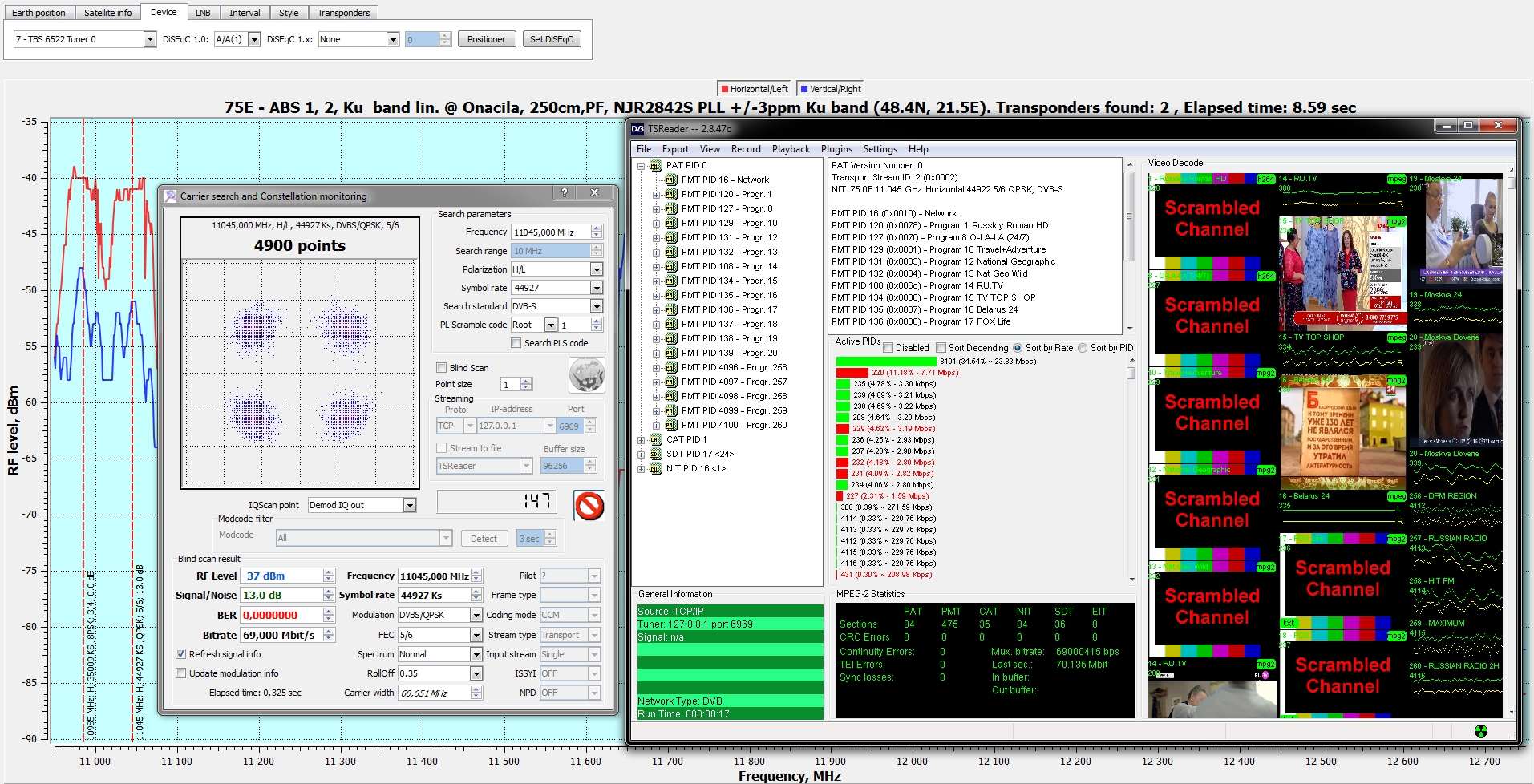The height and width of the screenshot is (784, 1534).
Task: Switch to the Satellite info tab
Action: [108, 13]
